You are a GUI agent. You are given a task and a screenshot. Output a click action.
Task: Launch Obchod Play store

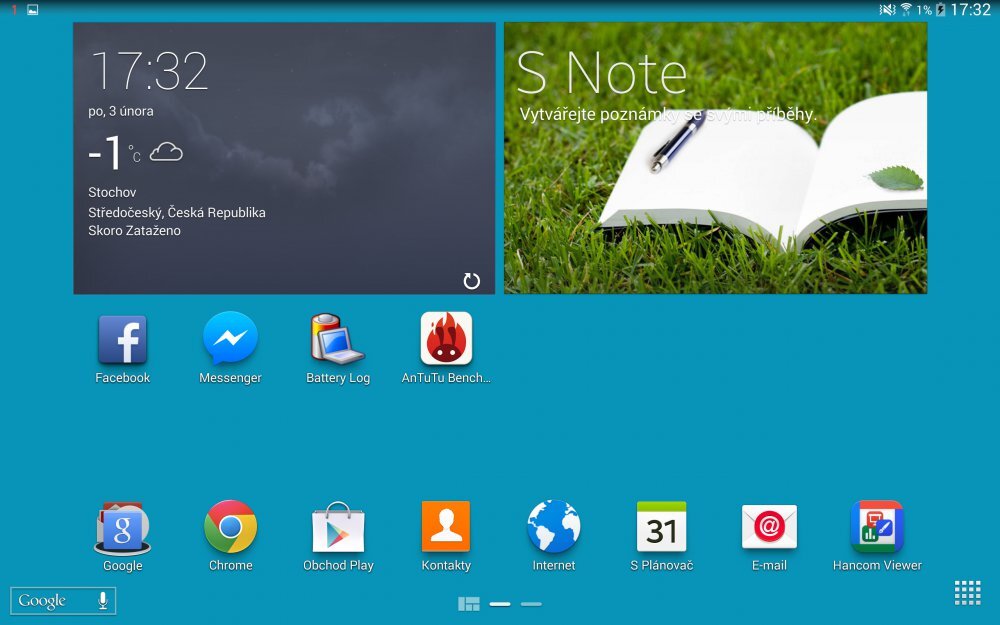tap(338, 525)
